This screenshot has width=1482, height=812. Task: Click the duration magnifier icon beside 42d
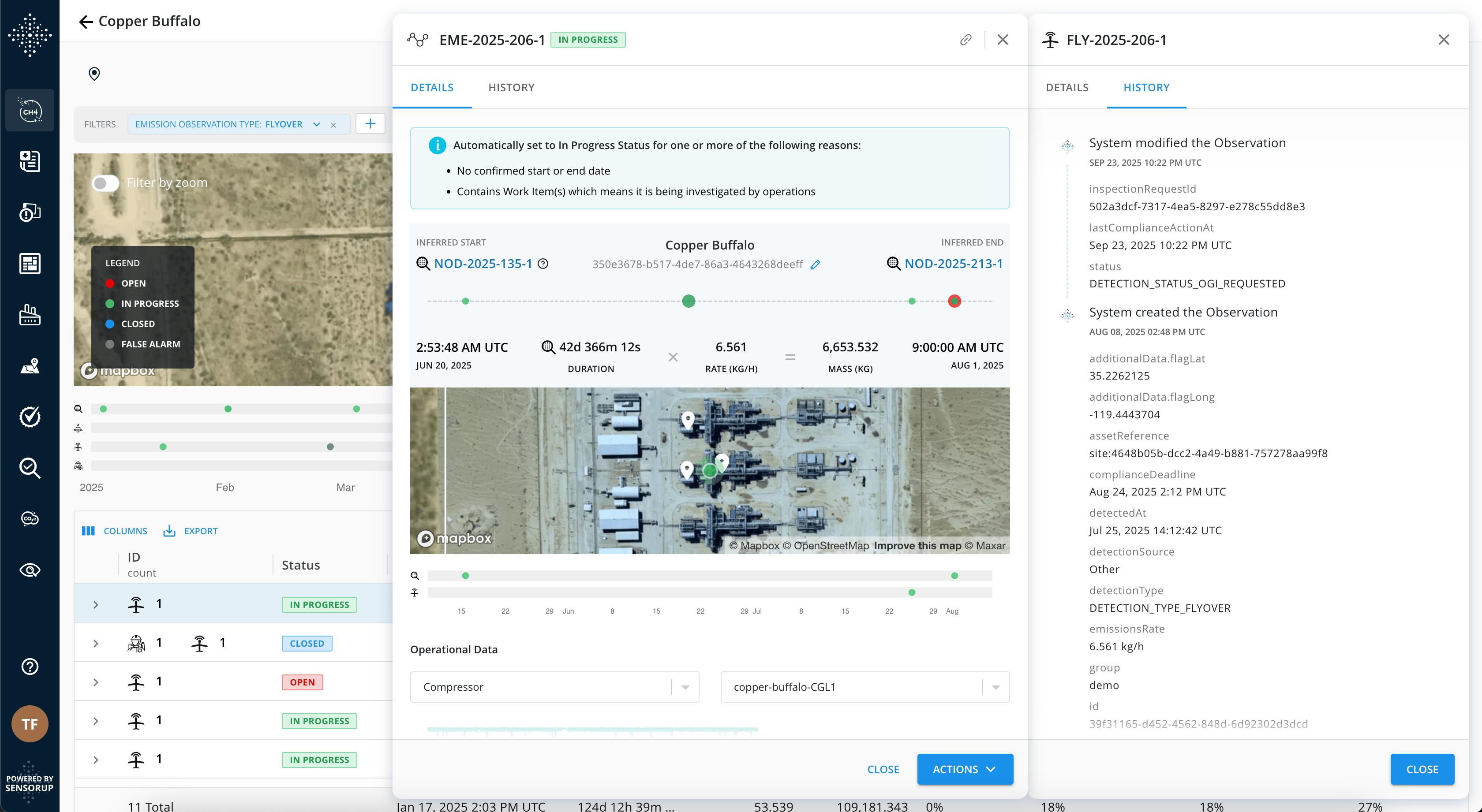click(548, 347)
